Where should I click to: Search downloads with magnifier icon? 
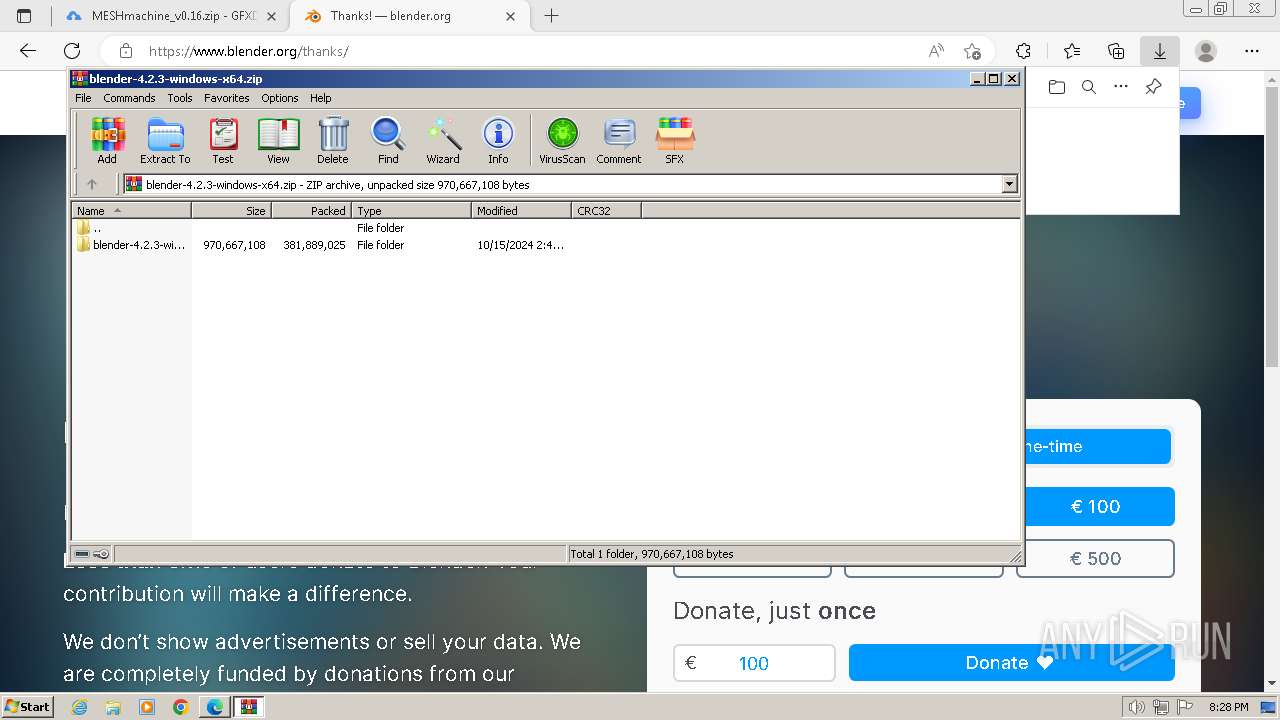pyautogui.click(x=1089, y=87)
